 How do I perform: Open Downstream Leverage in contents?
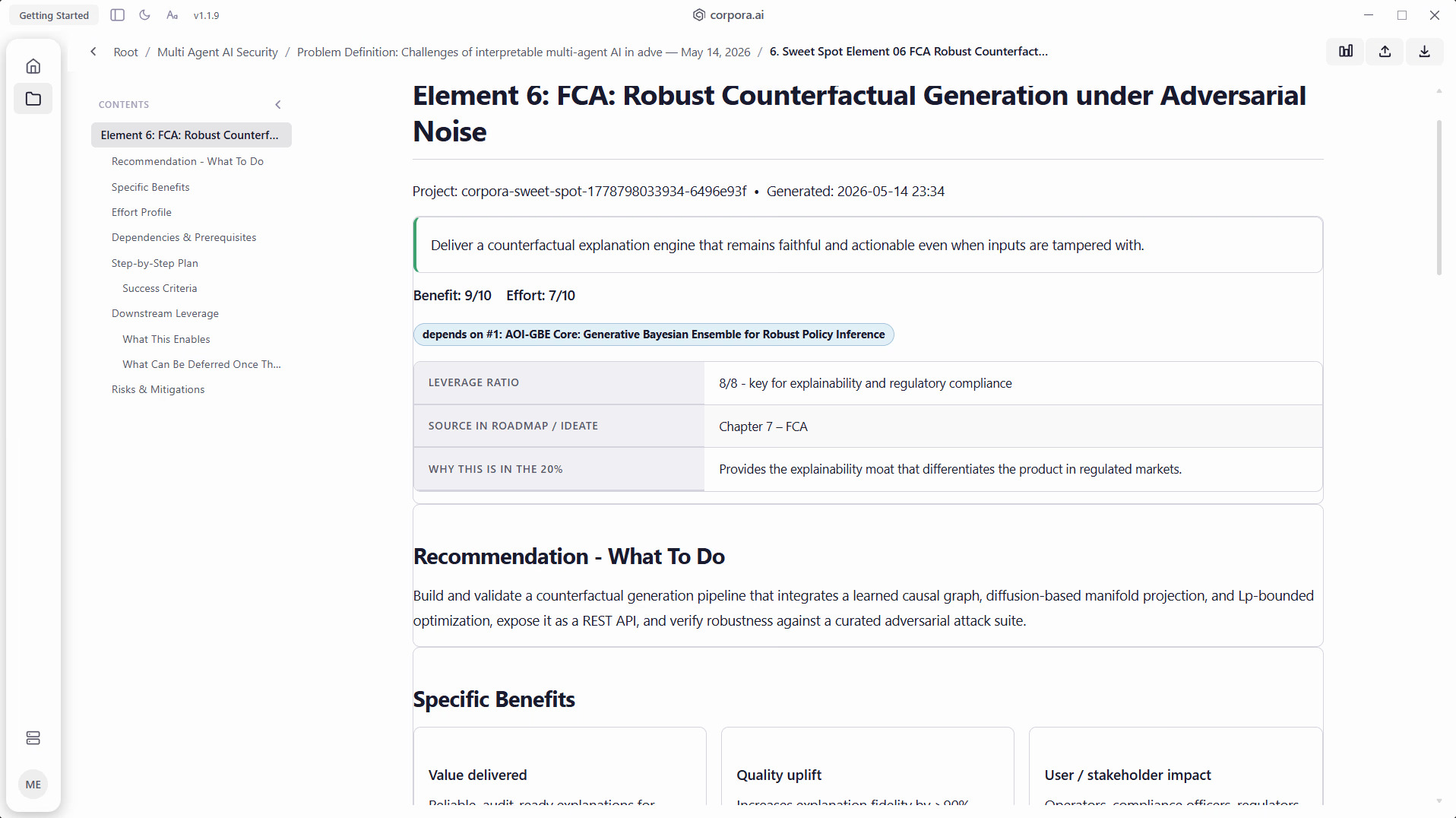tap(165, 313)
